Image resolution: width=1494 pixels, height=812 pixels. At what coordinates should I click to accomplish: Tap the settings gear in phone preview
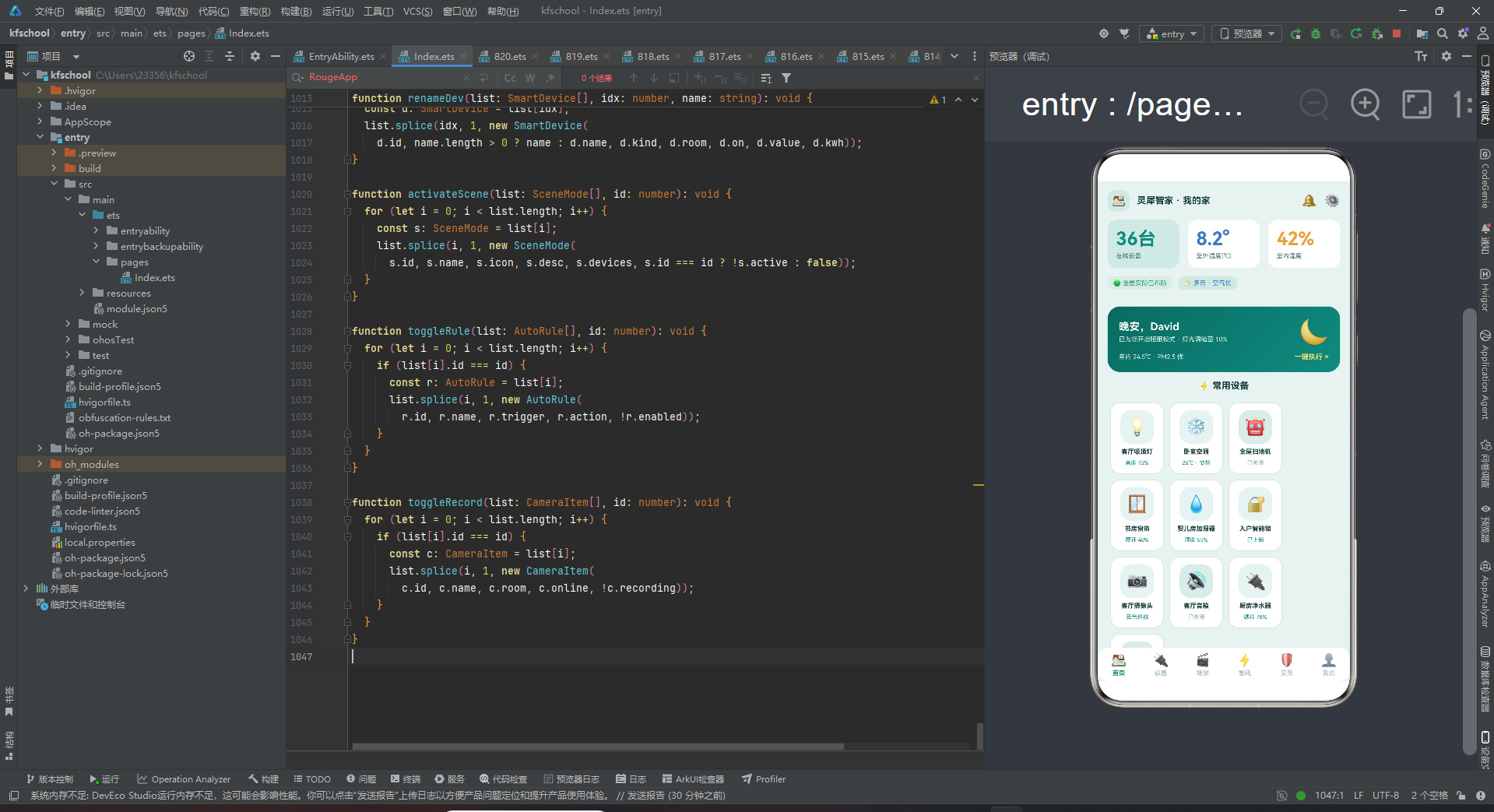click(1332, 201)
